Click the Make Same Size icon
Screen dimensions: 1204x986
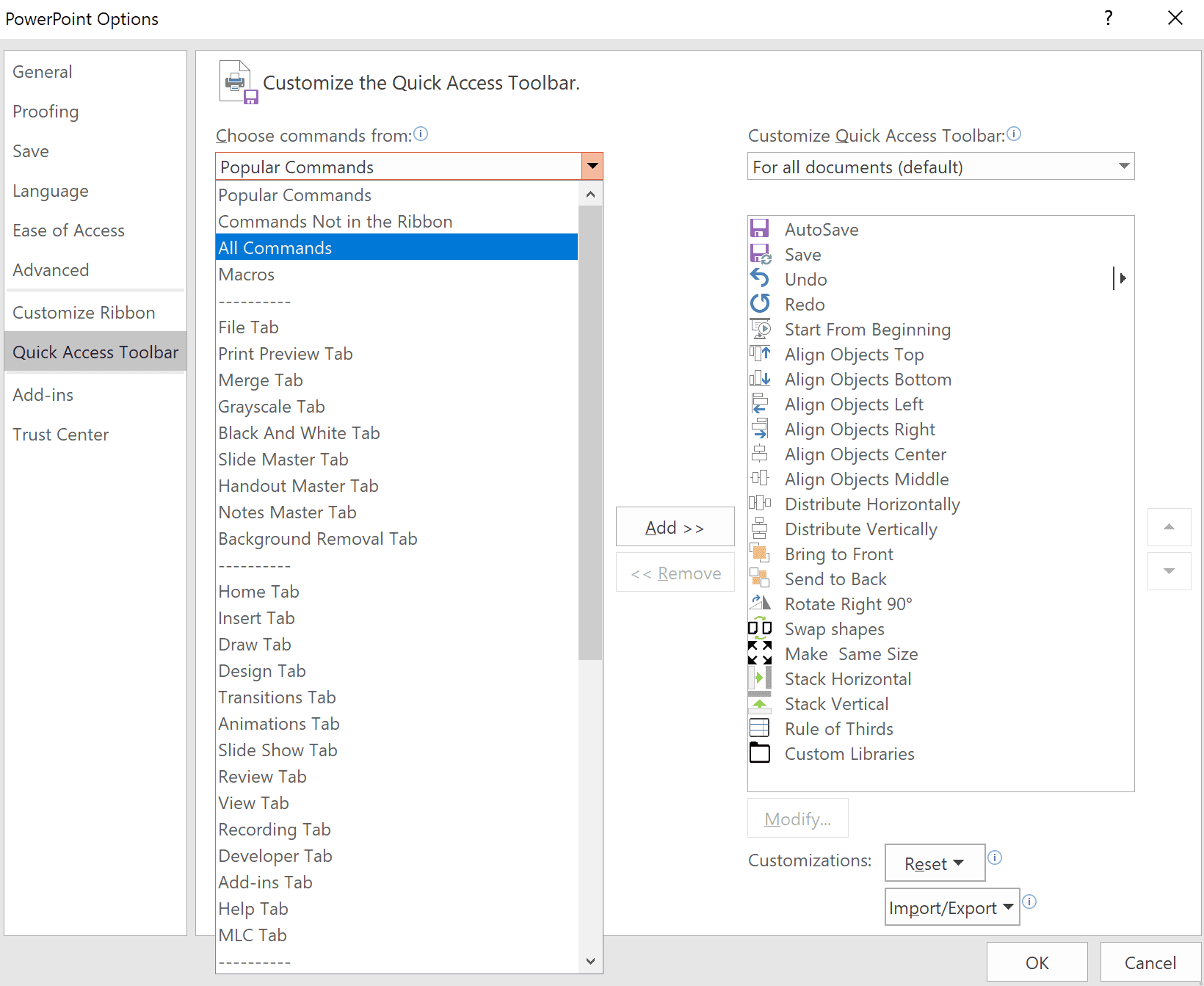[x=760, y=653]
